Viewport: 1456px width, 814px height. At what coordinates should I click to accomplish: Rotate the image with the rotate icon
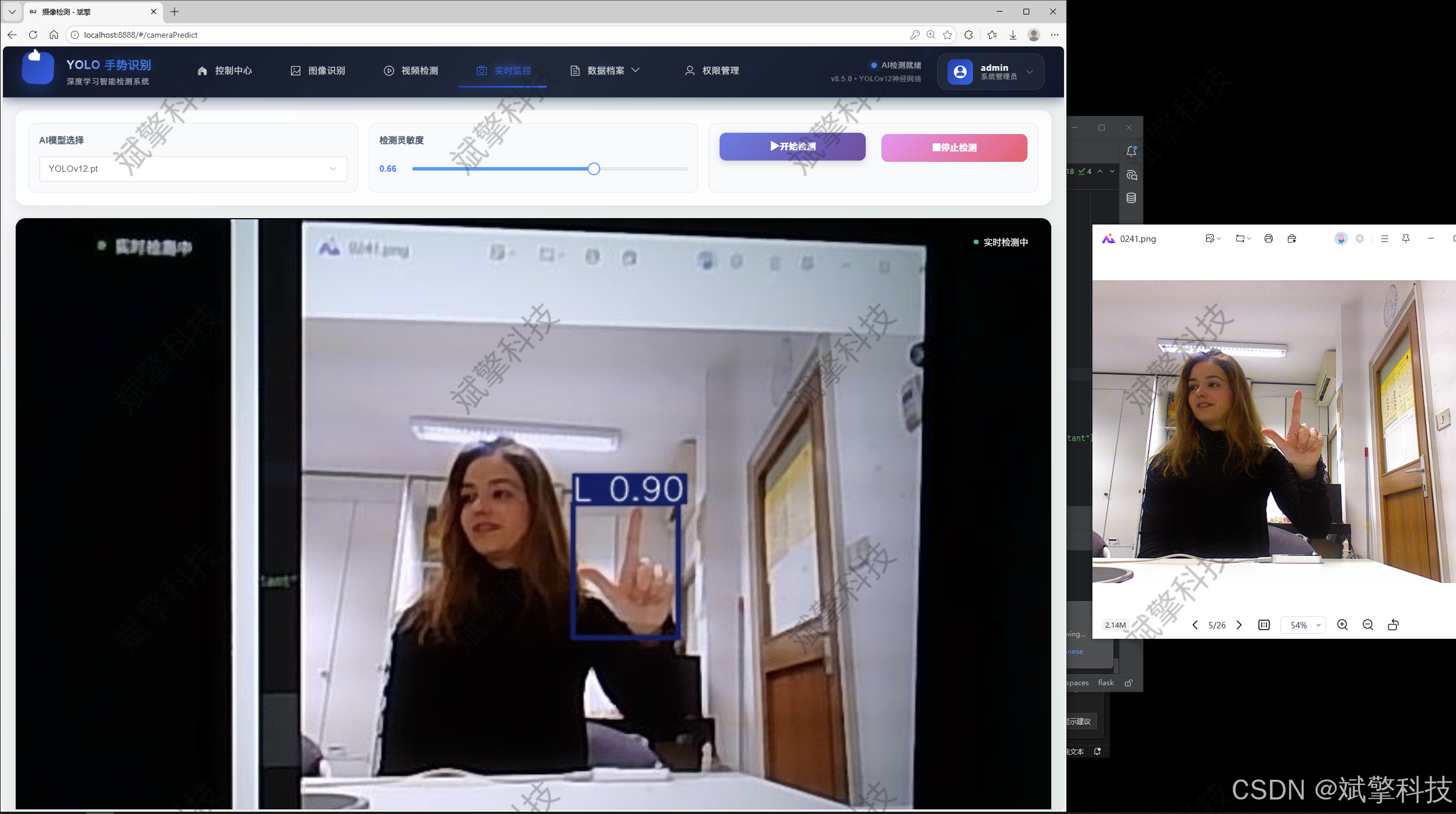(x=1393, y=625)
